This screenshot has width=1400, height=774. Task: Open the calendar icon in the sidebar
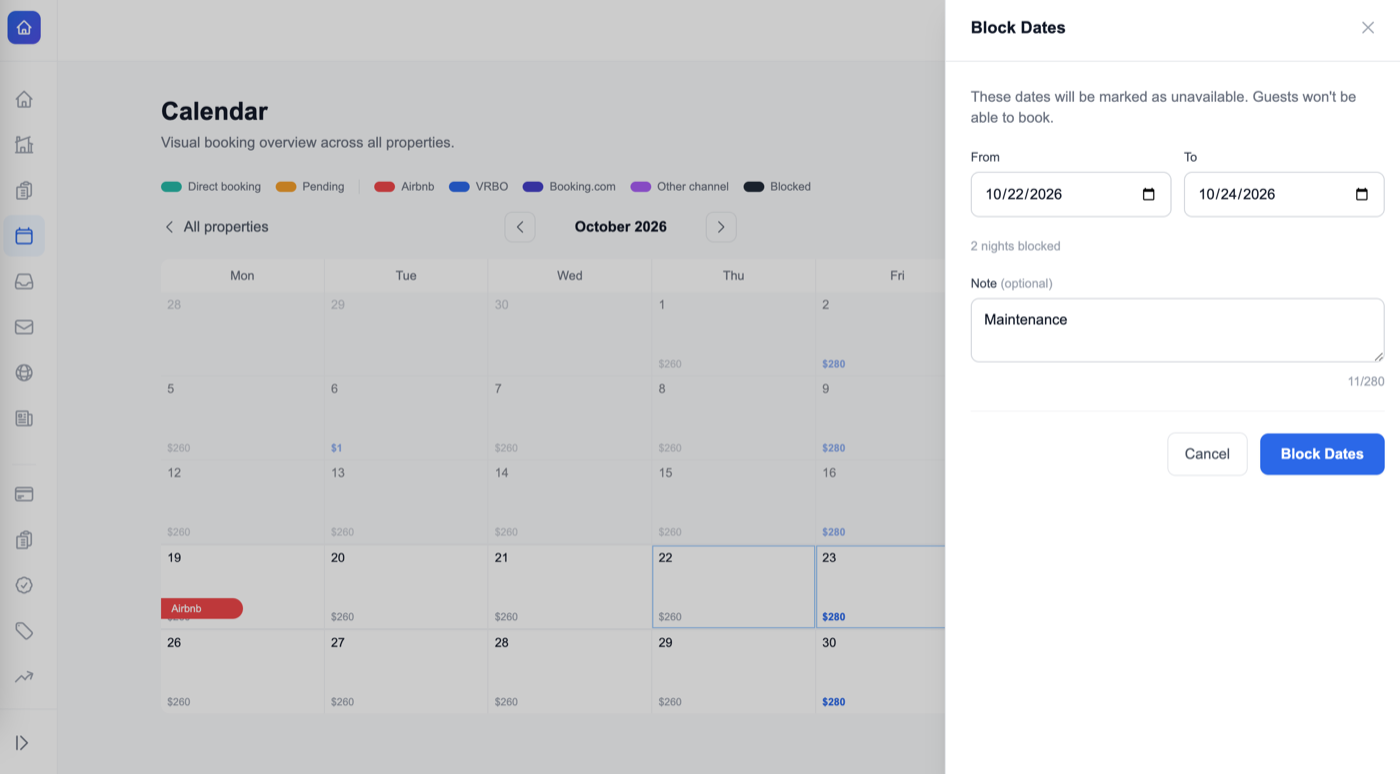coord(24,236)
